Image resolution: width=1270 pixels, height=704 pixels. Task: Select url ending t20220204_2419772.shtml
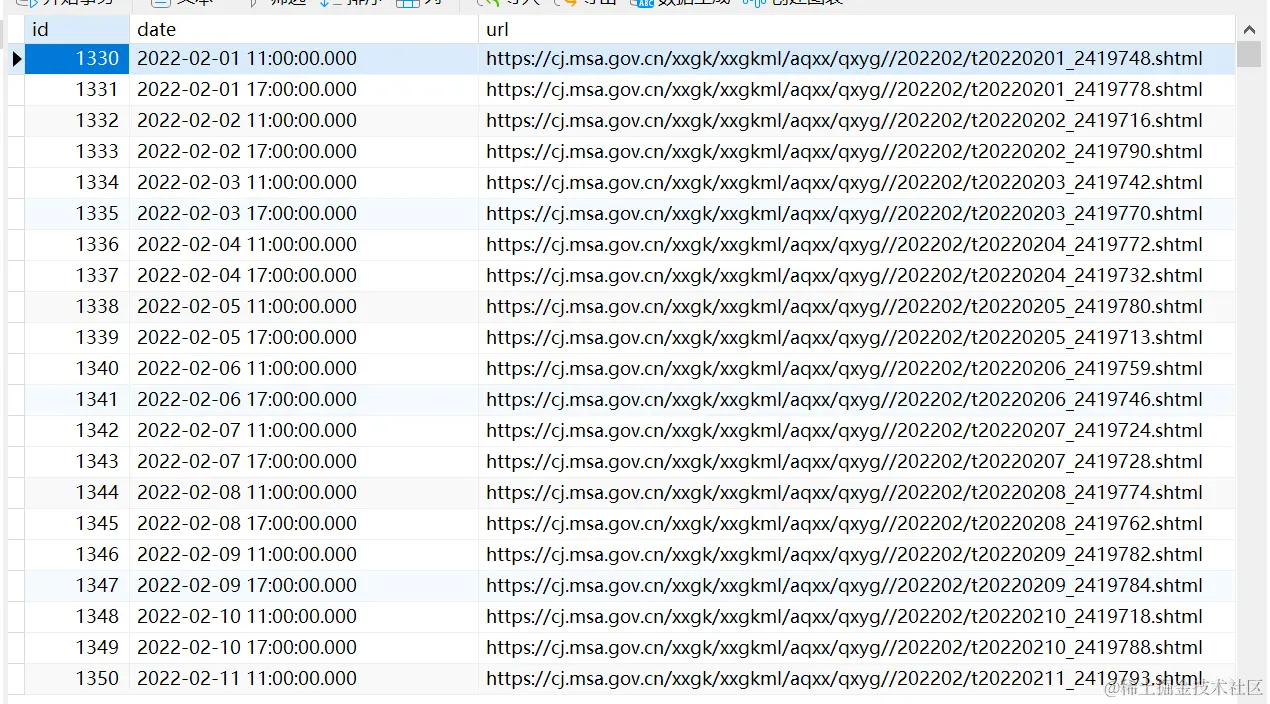tap(857, 245)
